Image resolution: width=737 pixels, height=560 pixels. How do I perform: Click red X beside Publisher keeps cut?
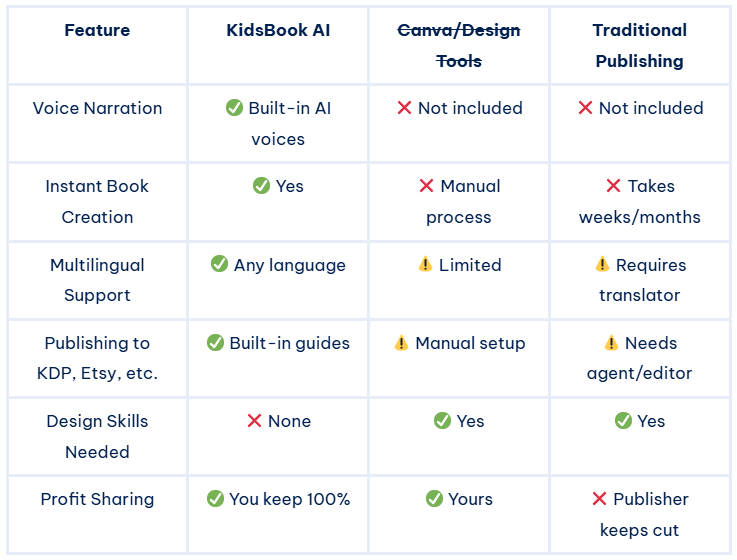coord(600,499)
